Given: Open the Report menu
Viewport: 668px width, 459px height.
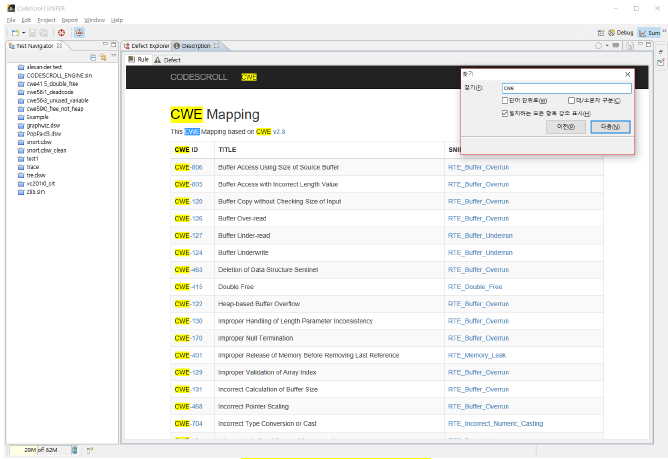Looking at the screenshot, I should (69, 20).
